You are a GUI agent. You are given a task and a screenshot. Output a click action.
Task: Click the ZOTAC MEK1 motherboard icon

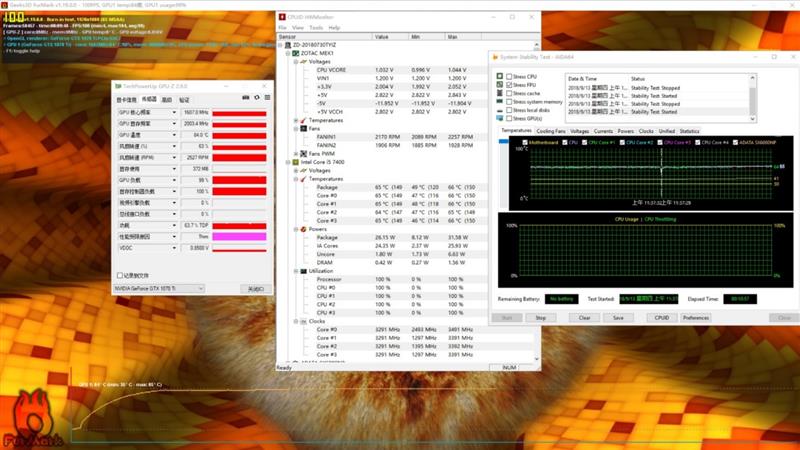pyautogui.click(x=295, y=53)
